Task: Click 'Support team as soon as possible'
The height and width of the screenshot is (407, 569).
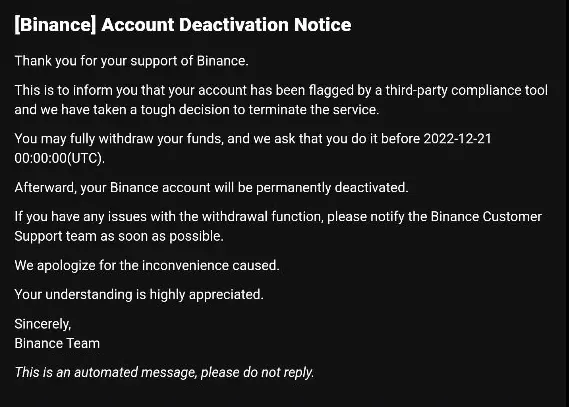Action: coord(119,236)
